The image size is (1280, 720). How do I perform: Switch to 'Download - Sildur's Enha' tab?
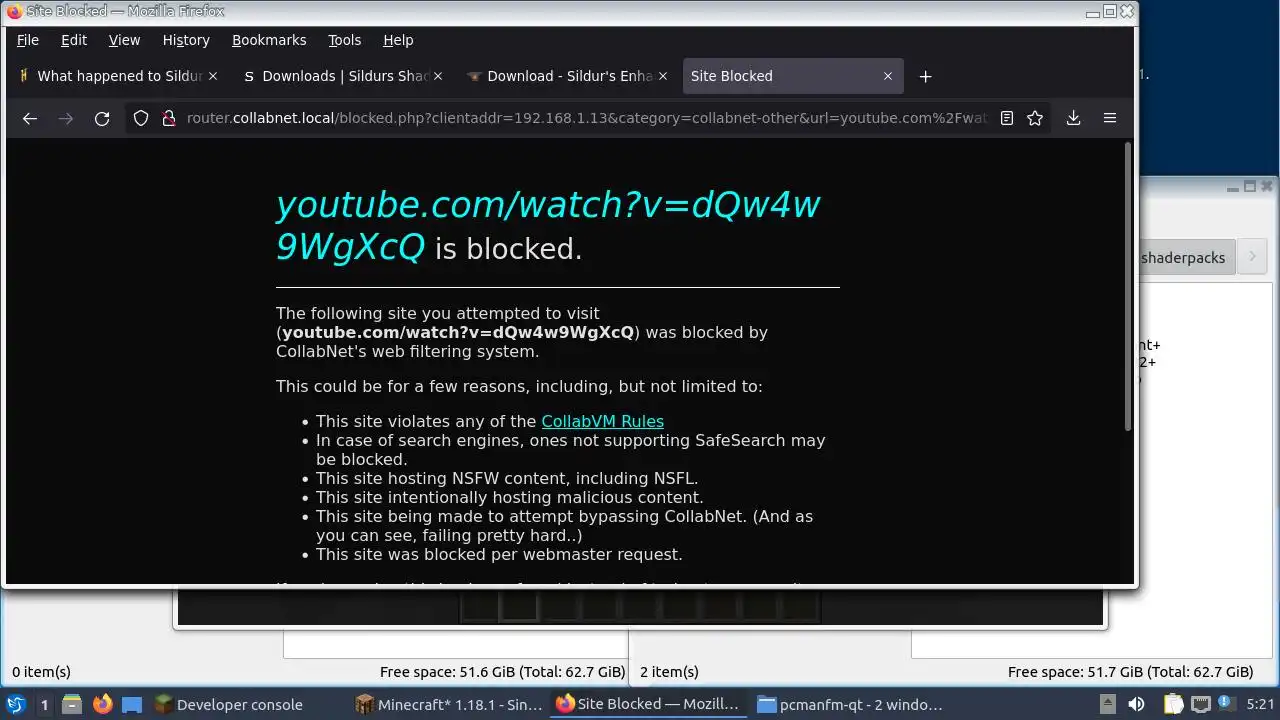coord(568,76)
